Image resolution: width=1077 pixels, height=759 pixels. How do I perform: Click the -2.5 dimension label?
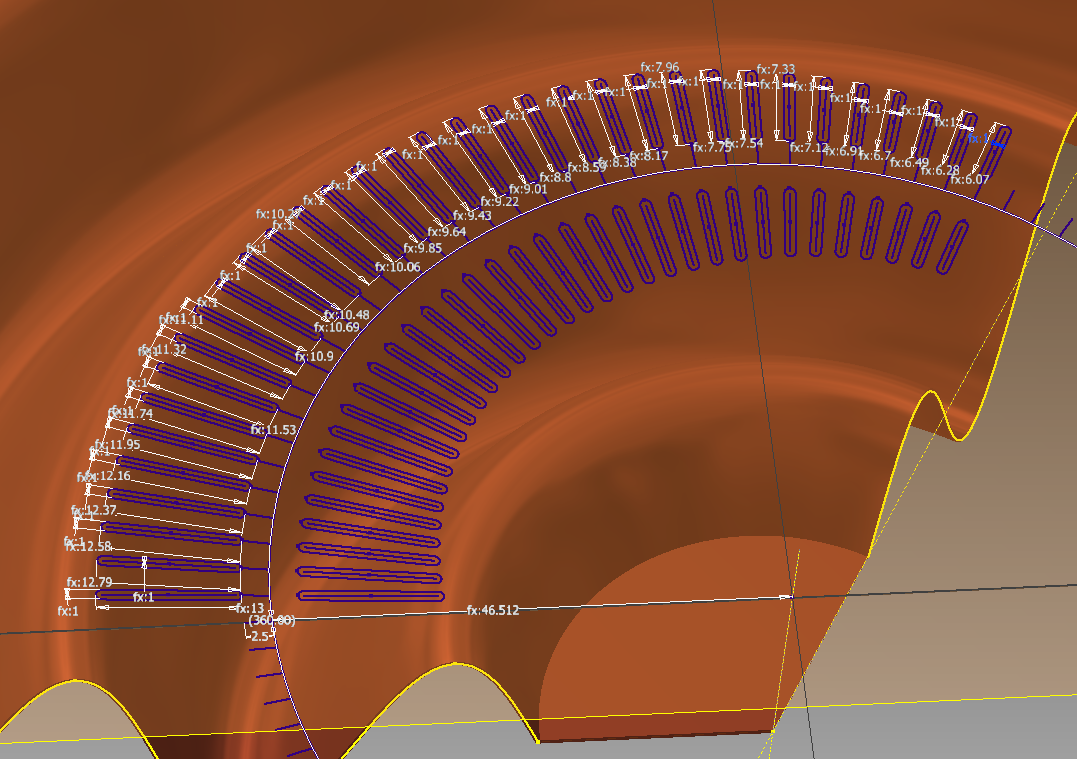coord(262,634)
